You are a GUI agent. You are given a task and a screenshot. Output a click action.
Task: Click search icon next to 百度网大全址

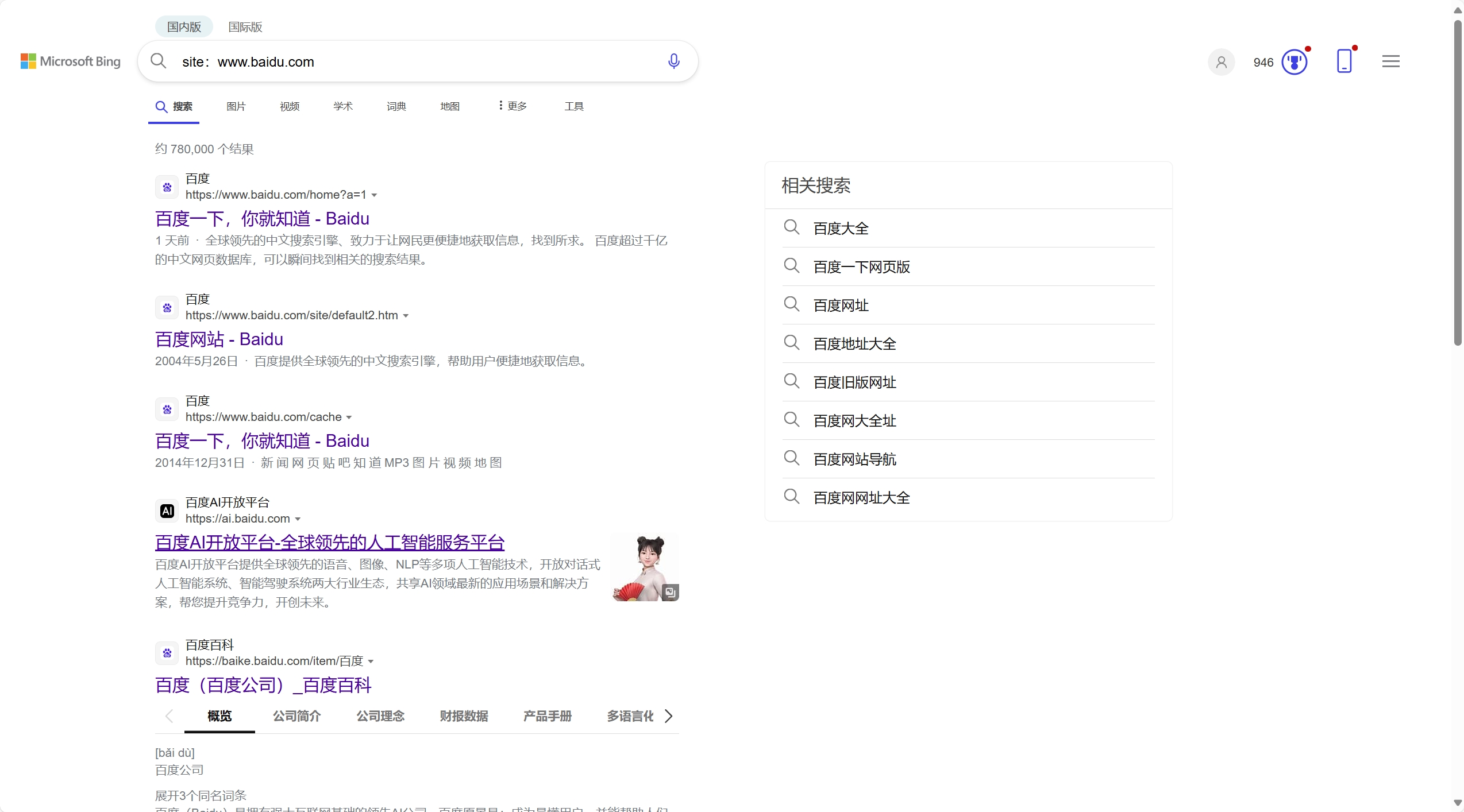[792, 420]
